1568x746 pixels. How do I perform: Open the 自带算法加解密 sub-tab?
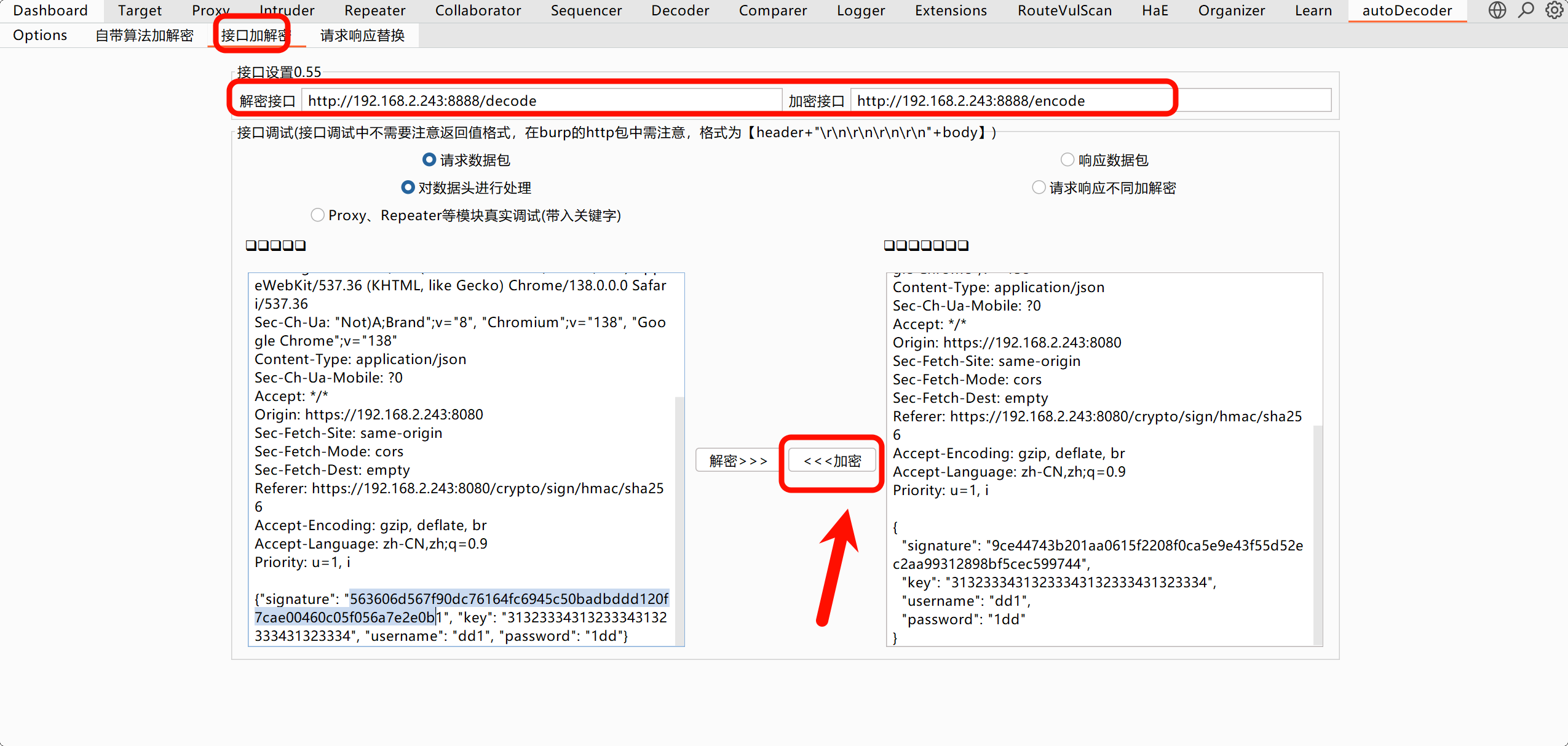[145, 35]
